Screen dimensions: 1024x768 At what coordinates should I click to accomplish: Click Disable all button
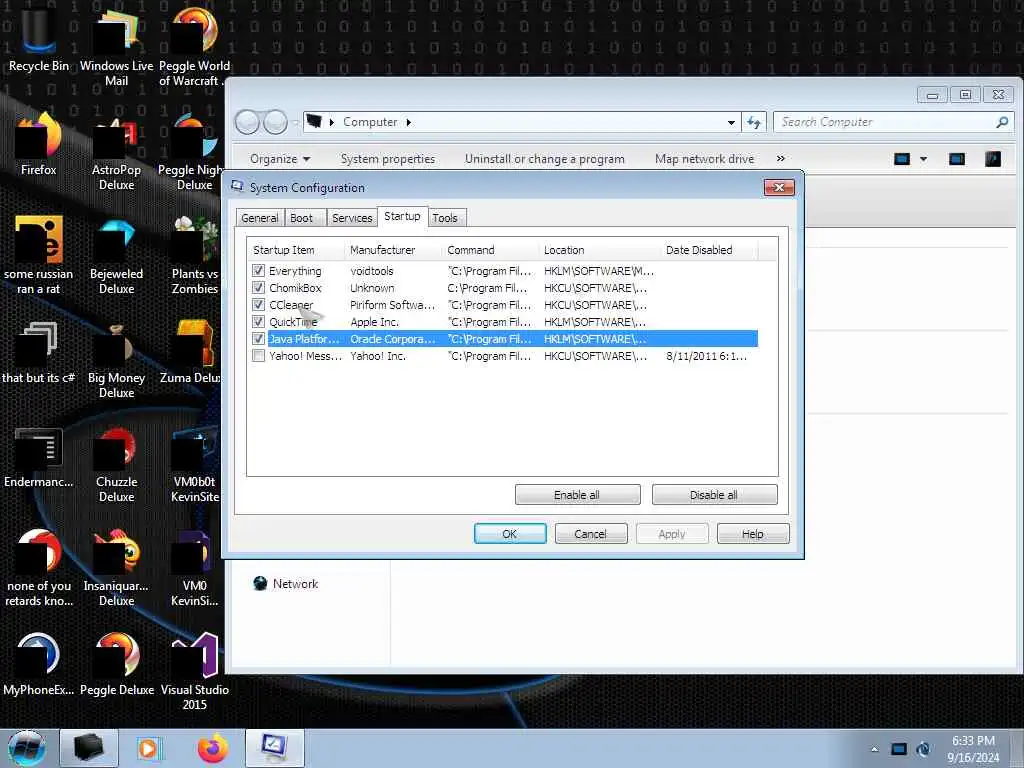pyautogui.click(x=714, y=495)
